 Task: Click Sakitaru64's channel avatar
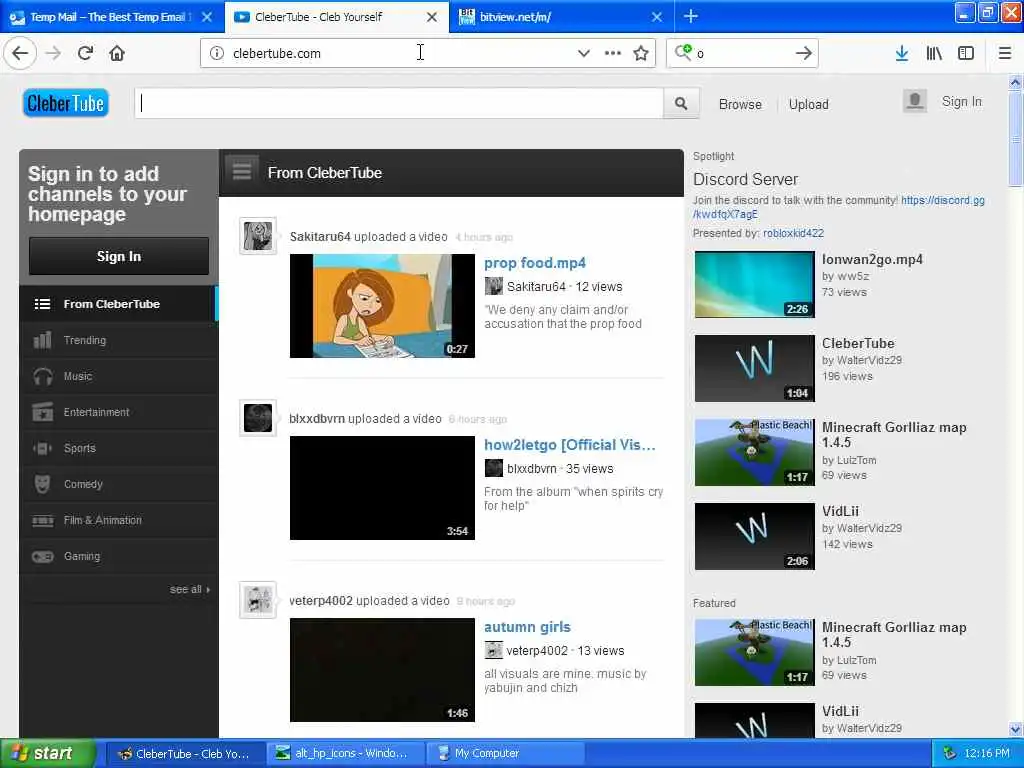258,236
